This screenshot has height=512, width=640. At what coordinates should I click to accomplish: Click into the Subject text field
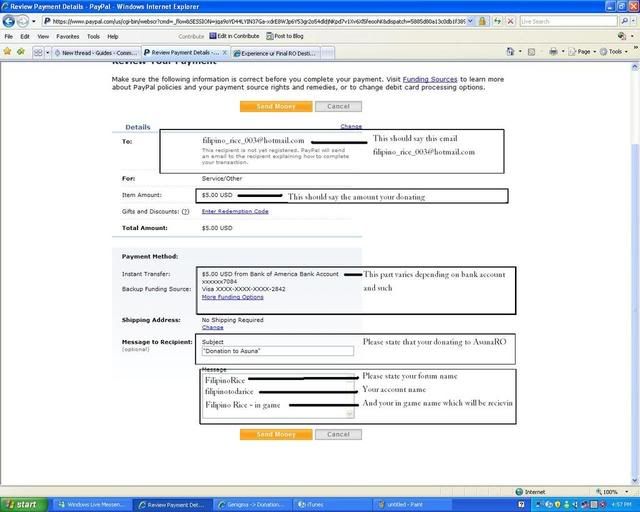[x=278, y=351]
